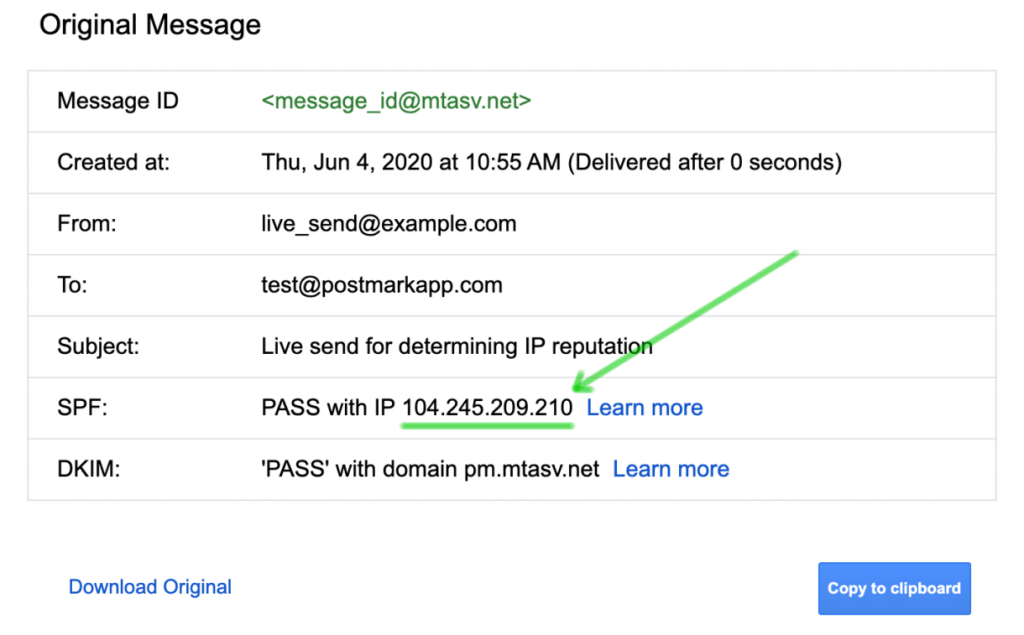This screenshot has width=1024, height=635.
Task: Click the Message ID row label
Action: tap(118, 101)
